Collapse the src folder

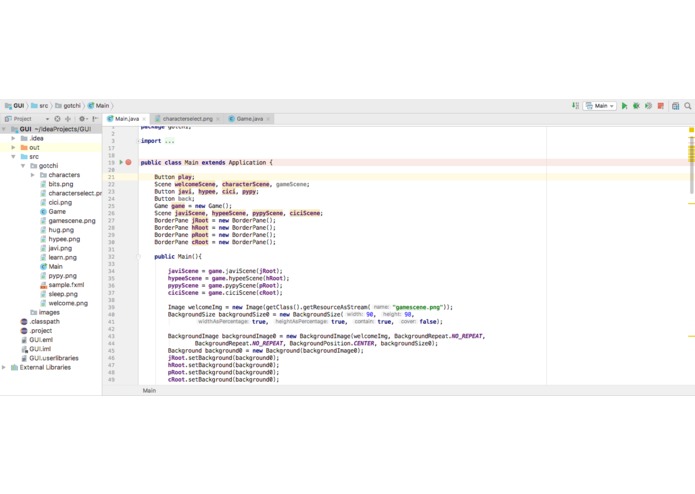click(13, 157)
